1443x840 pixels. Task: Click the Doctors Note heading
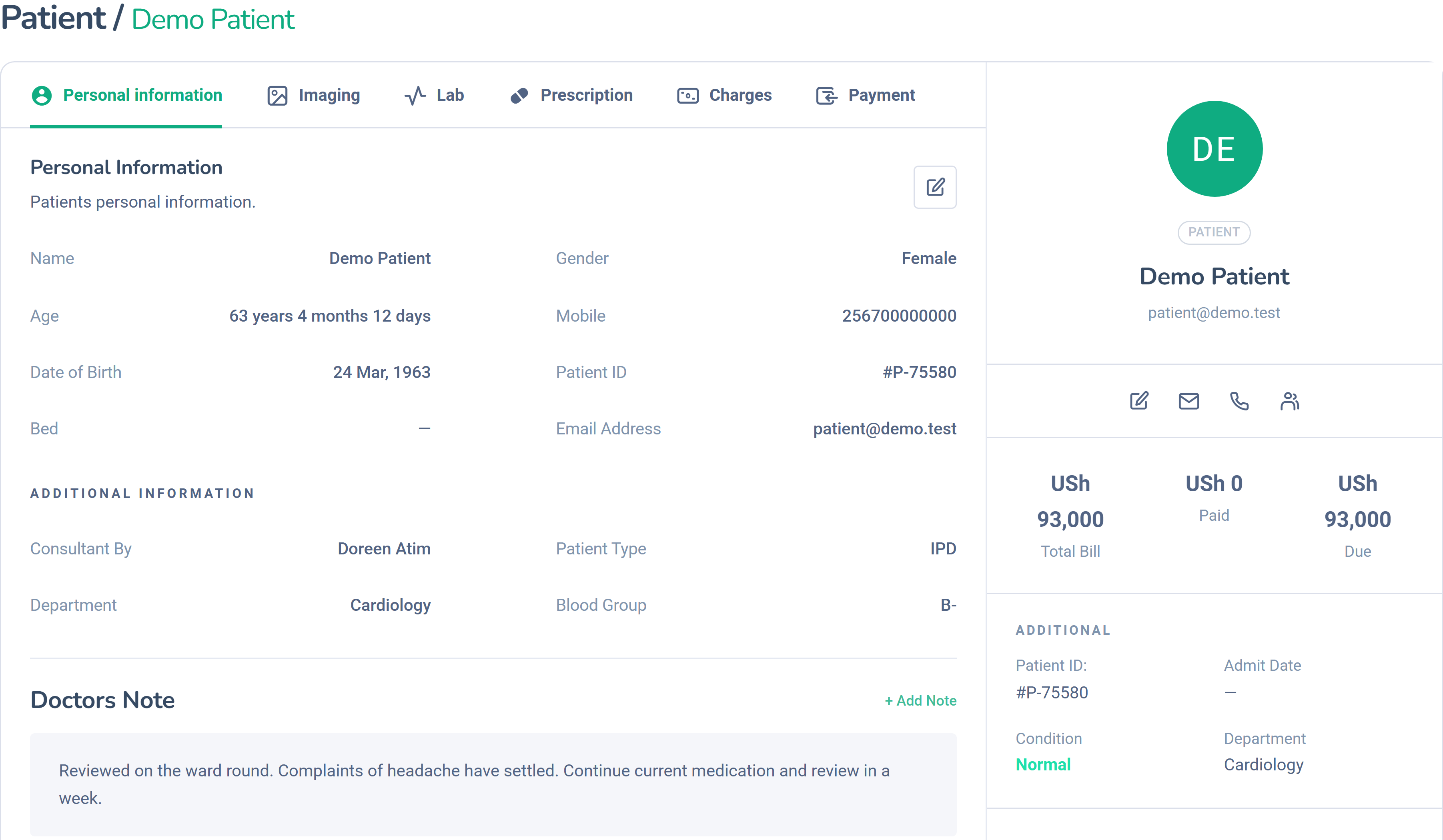point(102,700)
